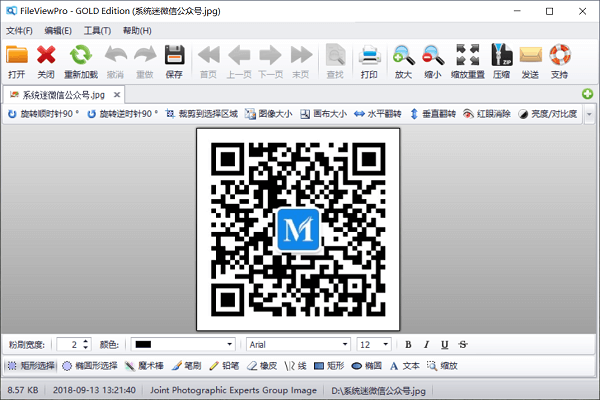Select the 椭圆 ellipse shape tool
This screenshot has width=600, height=400.
pos(367,366)
